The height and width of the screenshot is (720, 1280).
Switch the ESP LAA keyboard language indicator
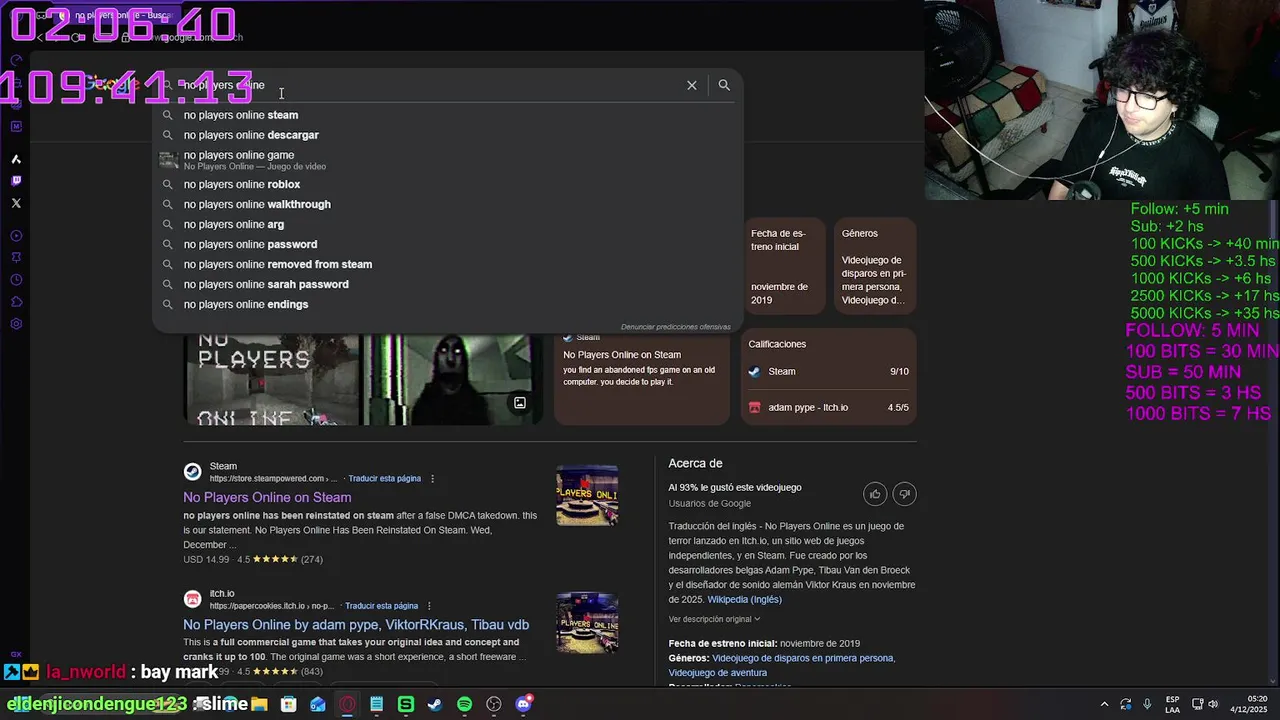pyautogui.click(x=1172, y=704)
